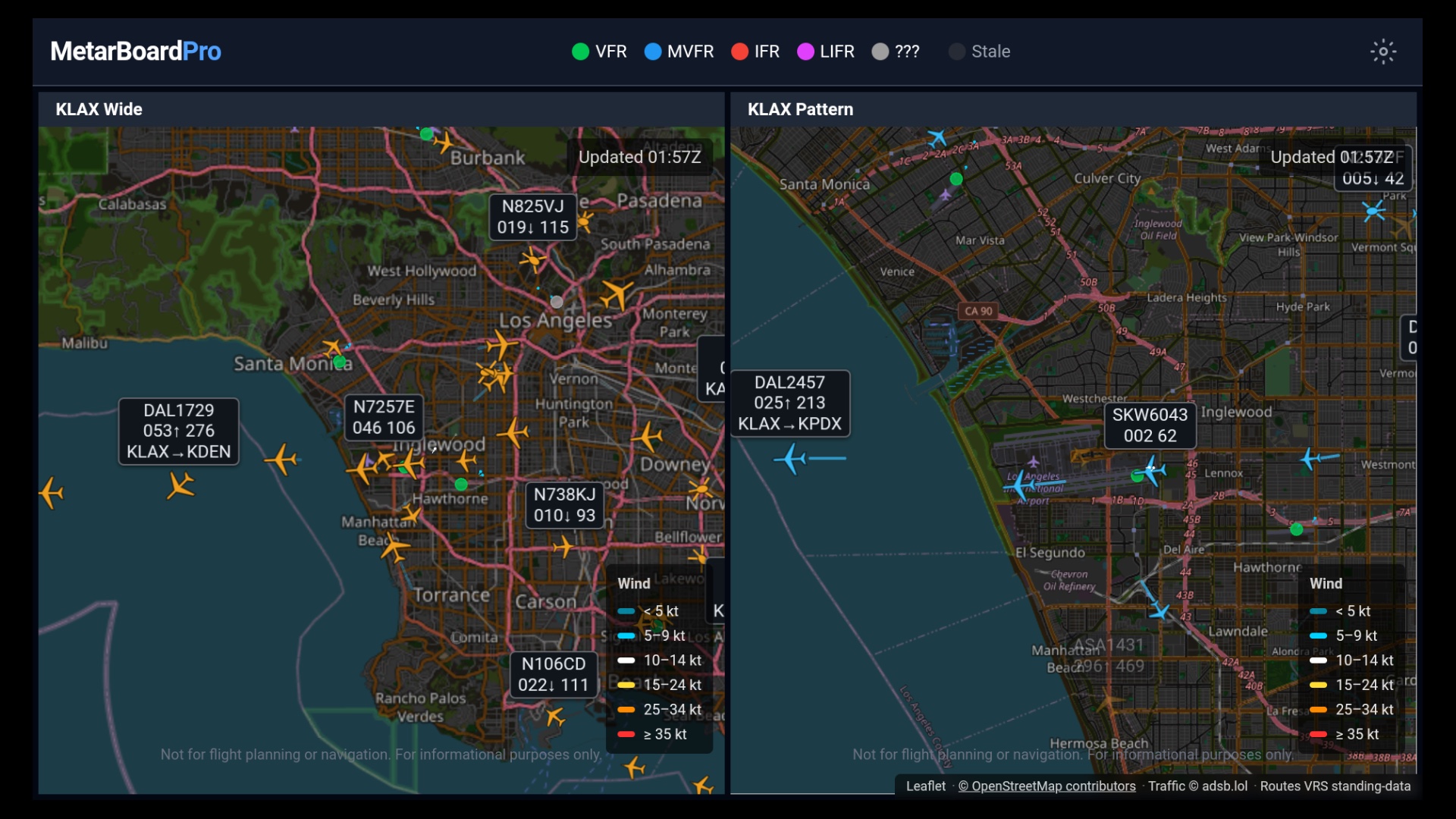The width and height of the screenshot is (1456, 819).
Task: Open the Leaflet attribution link
Action: [925, 786]
